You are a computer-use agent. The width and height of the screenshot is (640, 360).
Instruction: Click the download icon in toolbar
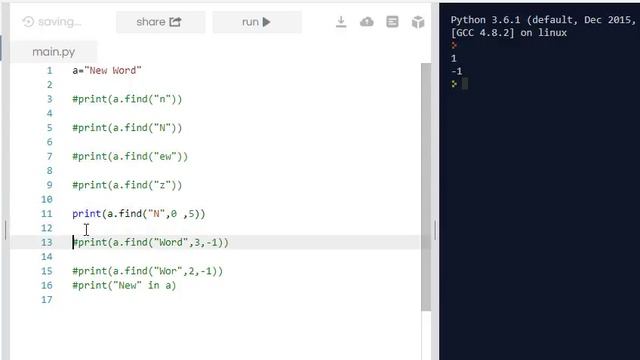[x=341, y=22]
